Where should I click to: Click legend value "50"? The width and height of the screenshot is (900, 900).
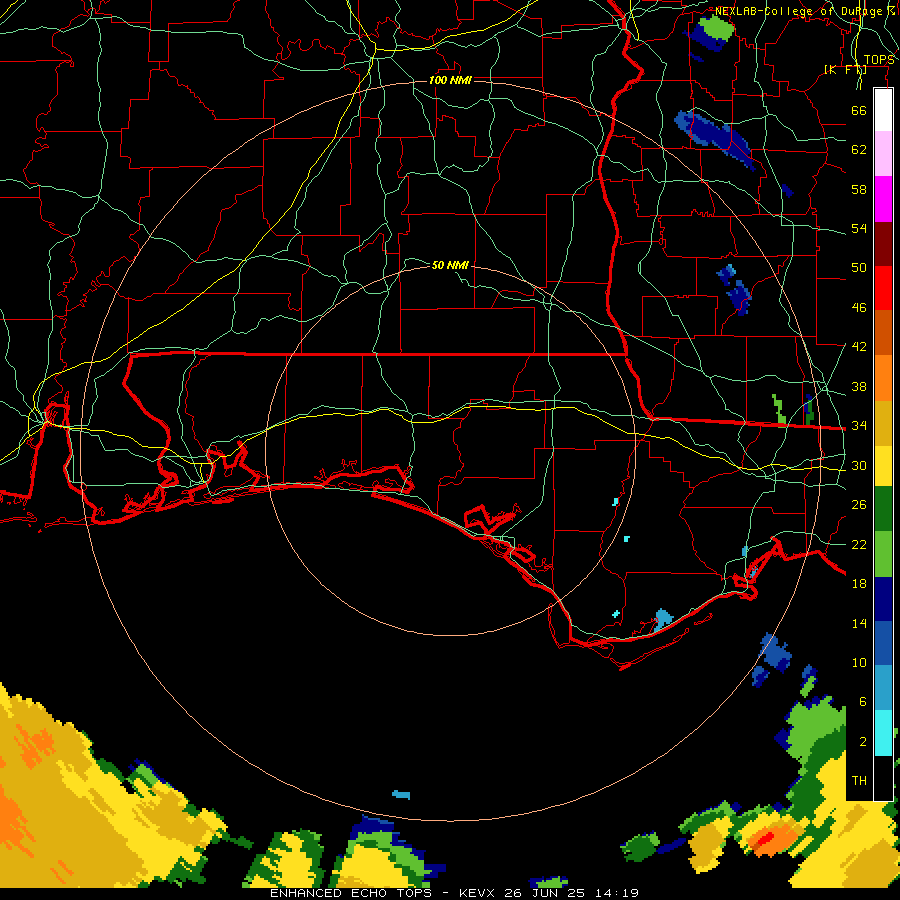(859, 268)
